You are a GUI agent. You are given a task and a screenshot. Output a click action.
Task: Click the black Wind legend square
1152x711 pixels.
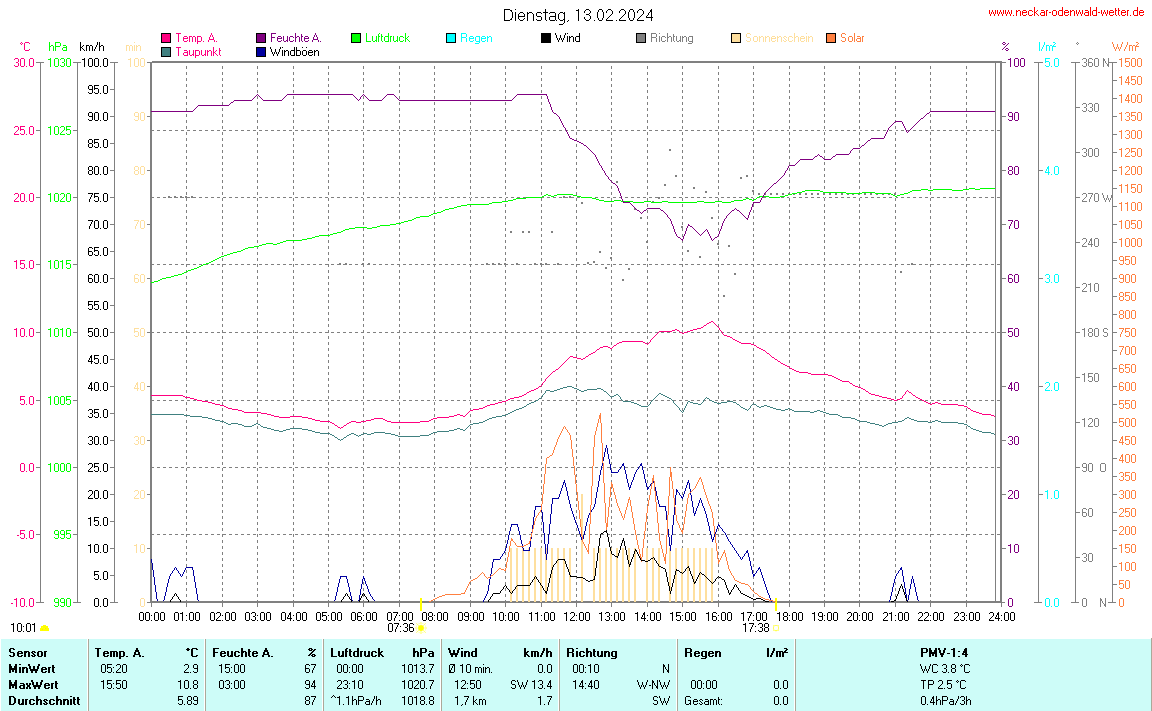coord(545,38)
